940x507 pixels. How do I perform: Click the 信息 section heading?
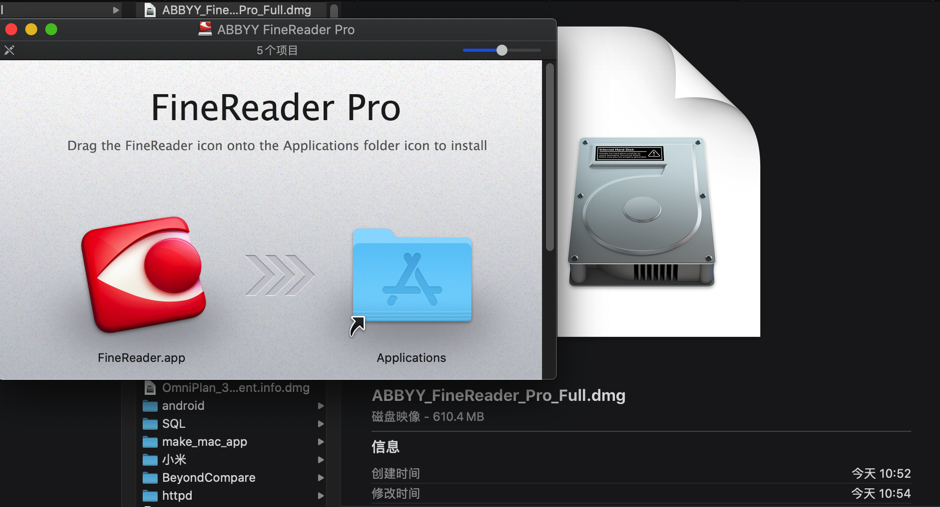[x=385, y=446]
